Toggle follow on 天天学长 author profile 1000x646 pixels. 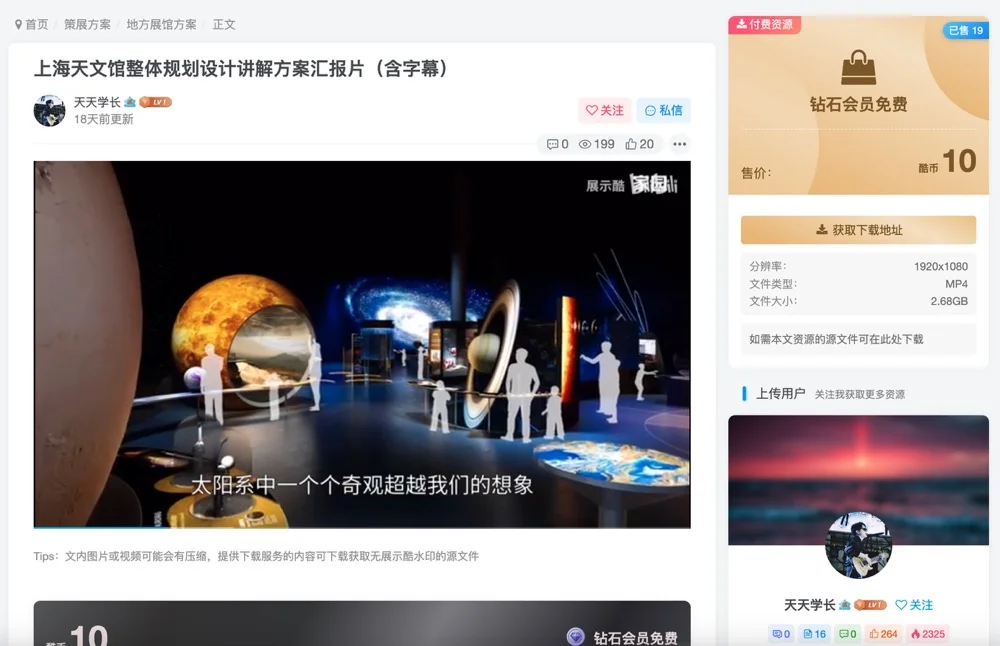click(x=916, y=604)
